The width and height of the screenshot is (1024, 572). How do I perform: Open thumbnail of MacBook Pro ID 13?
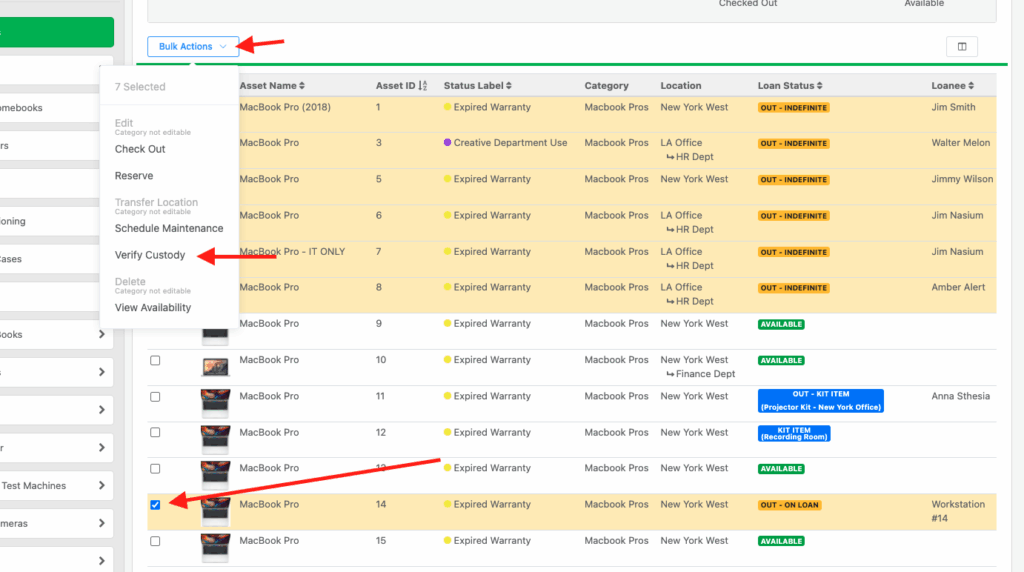coord(215,475)
